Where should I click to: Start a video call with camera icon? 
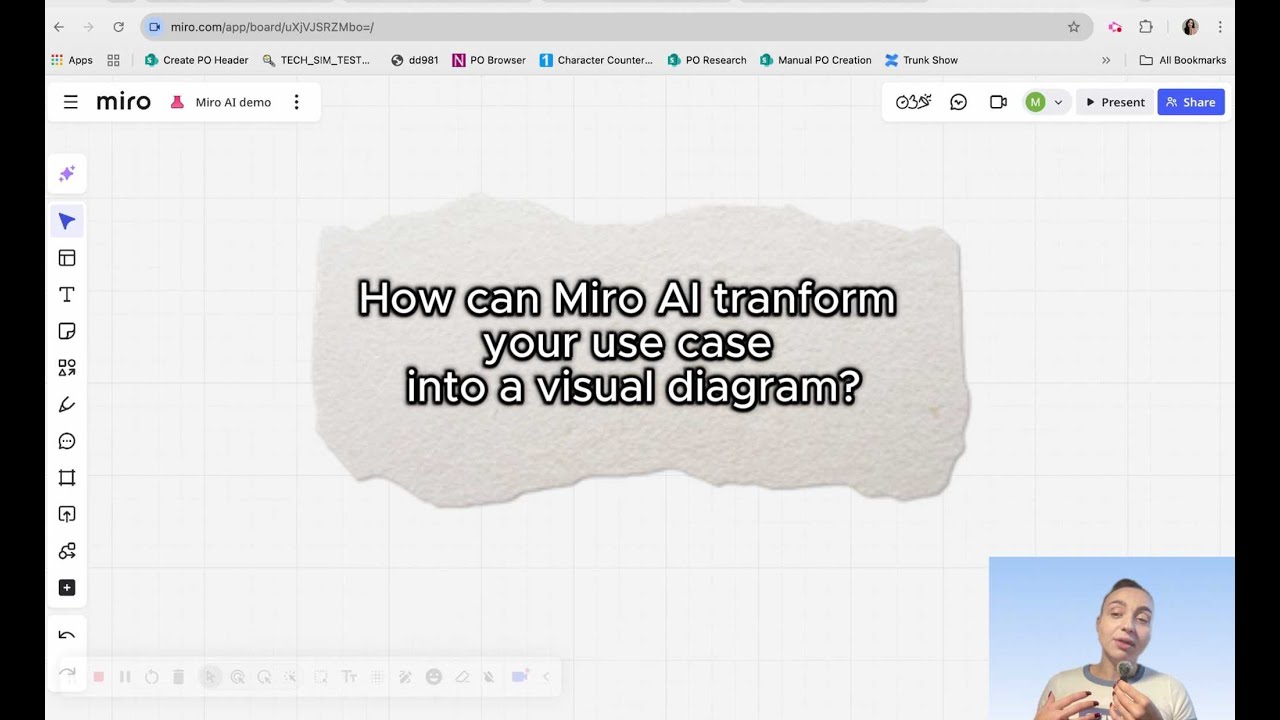point(998,102)
